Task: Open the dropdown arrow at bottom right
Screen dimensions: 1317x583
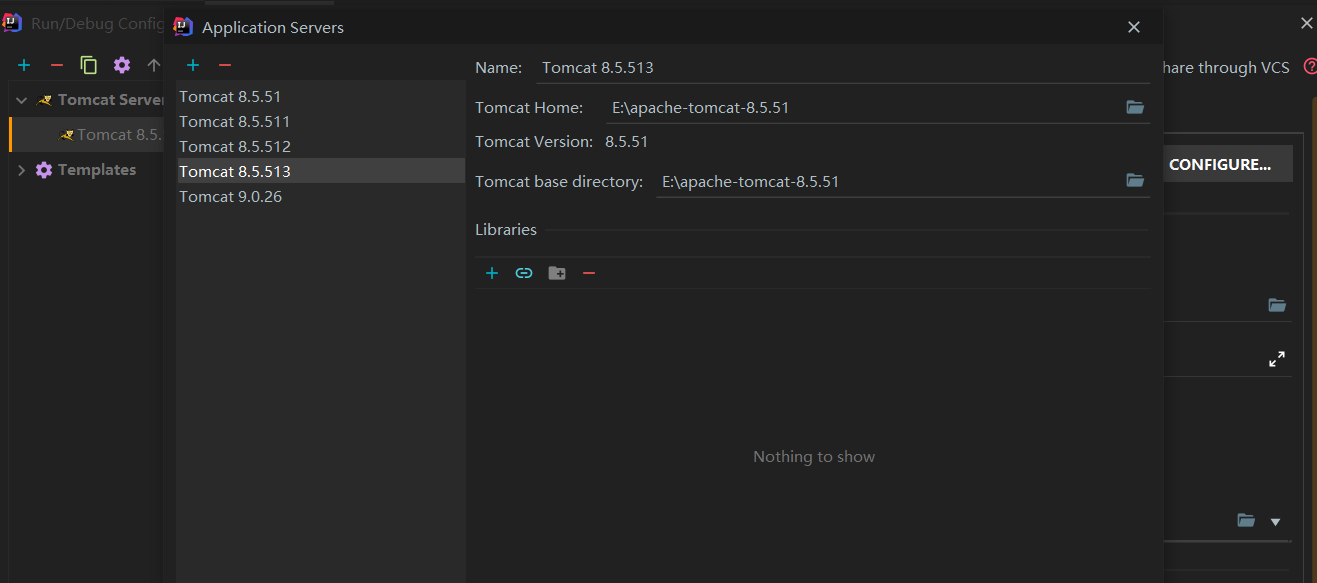Action: point(1276,521)
